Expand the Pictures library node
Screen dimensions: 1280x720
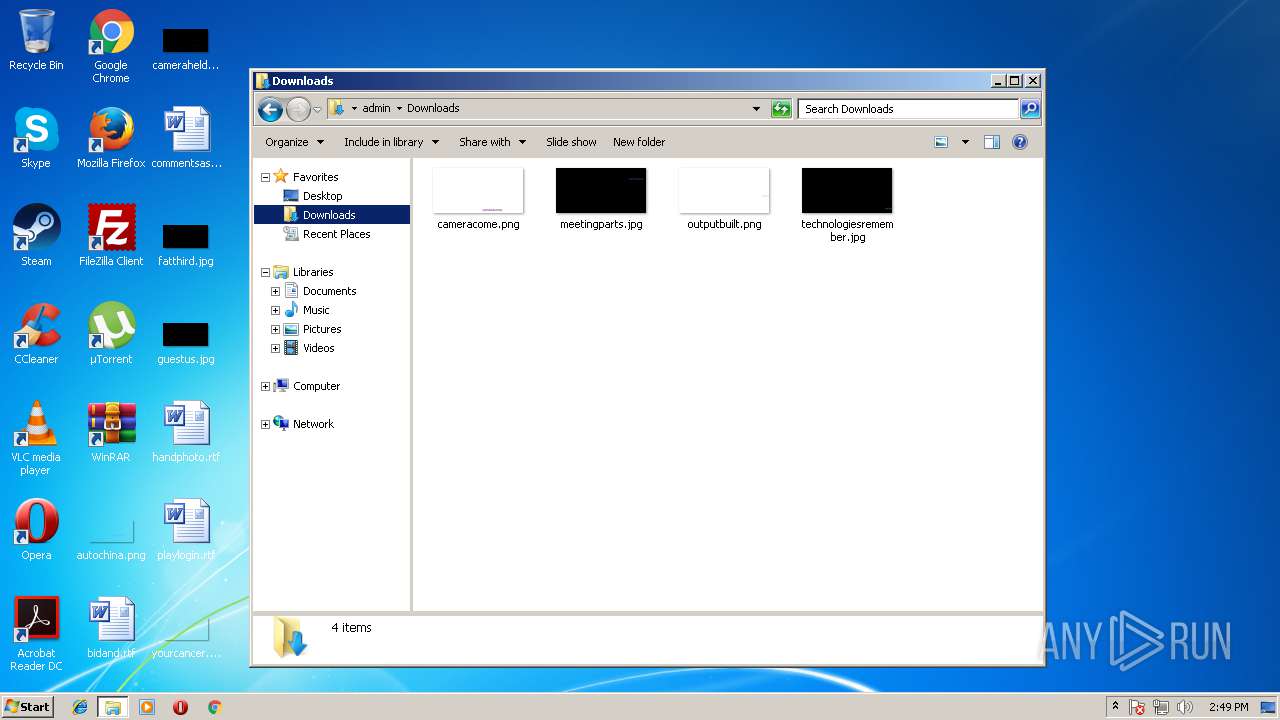[275, 329]
